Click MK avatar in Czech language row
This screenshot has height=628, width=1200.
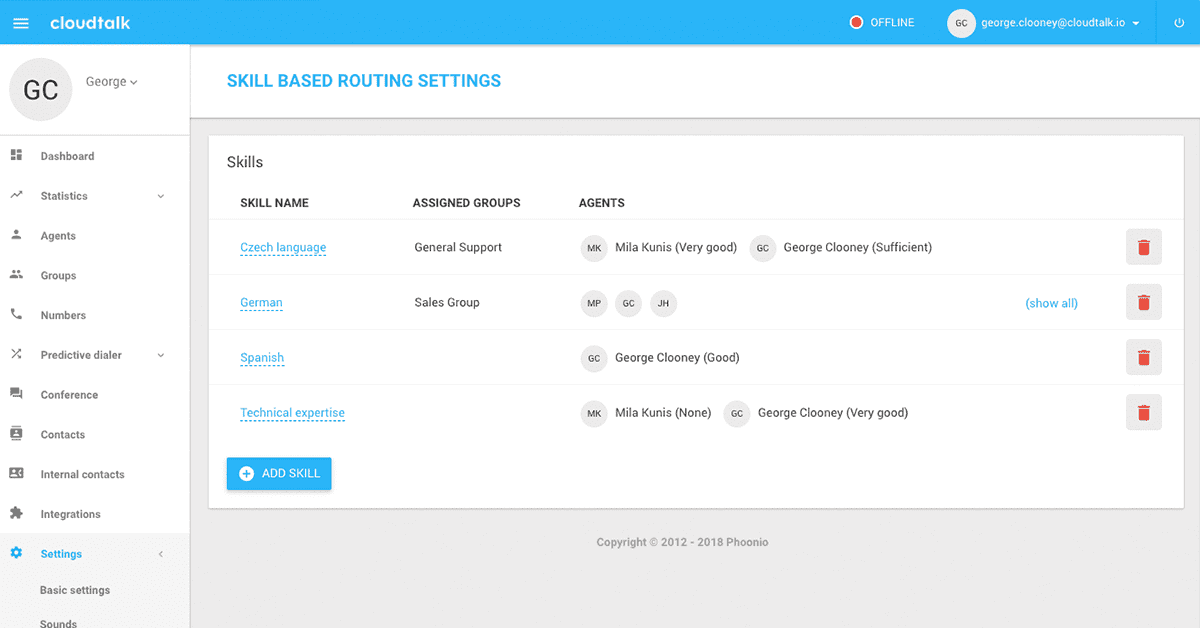[594, 248]
